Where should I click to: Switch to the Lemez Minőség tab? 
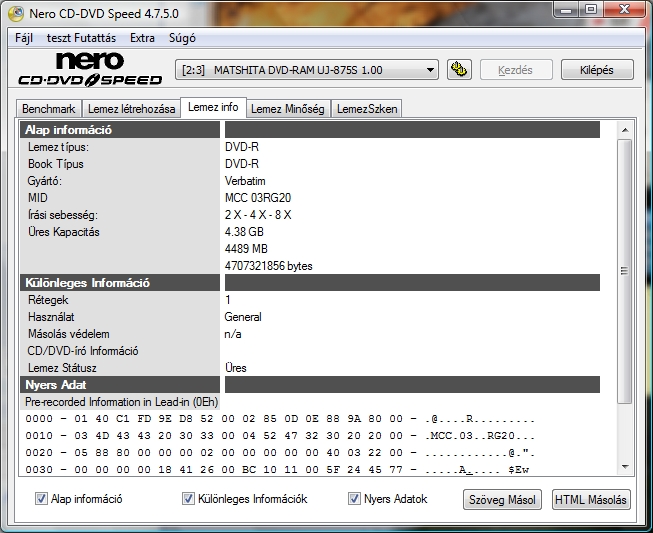288,109
